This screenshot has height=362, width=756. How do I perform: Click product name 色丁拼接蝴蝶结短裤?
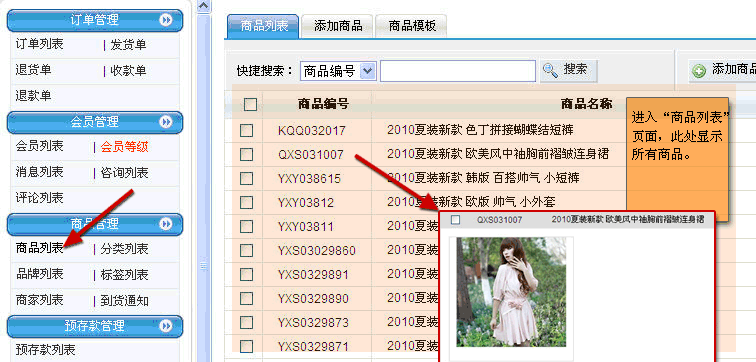point(520,130)
